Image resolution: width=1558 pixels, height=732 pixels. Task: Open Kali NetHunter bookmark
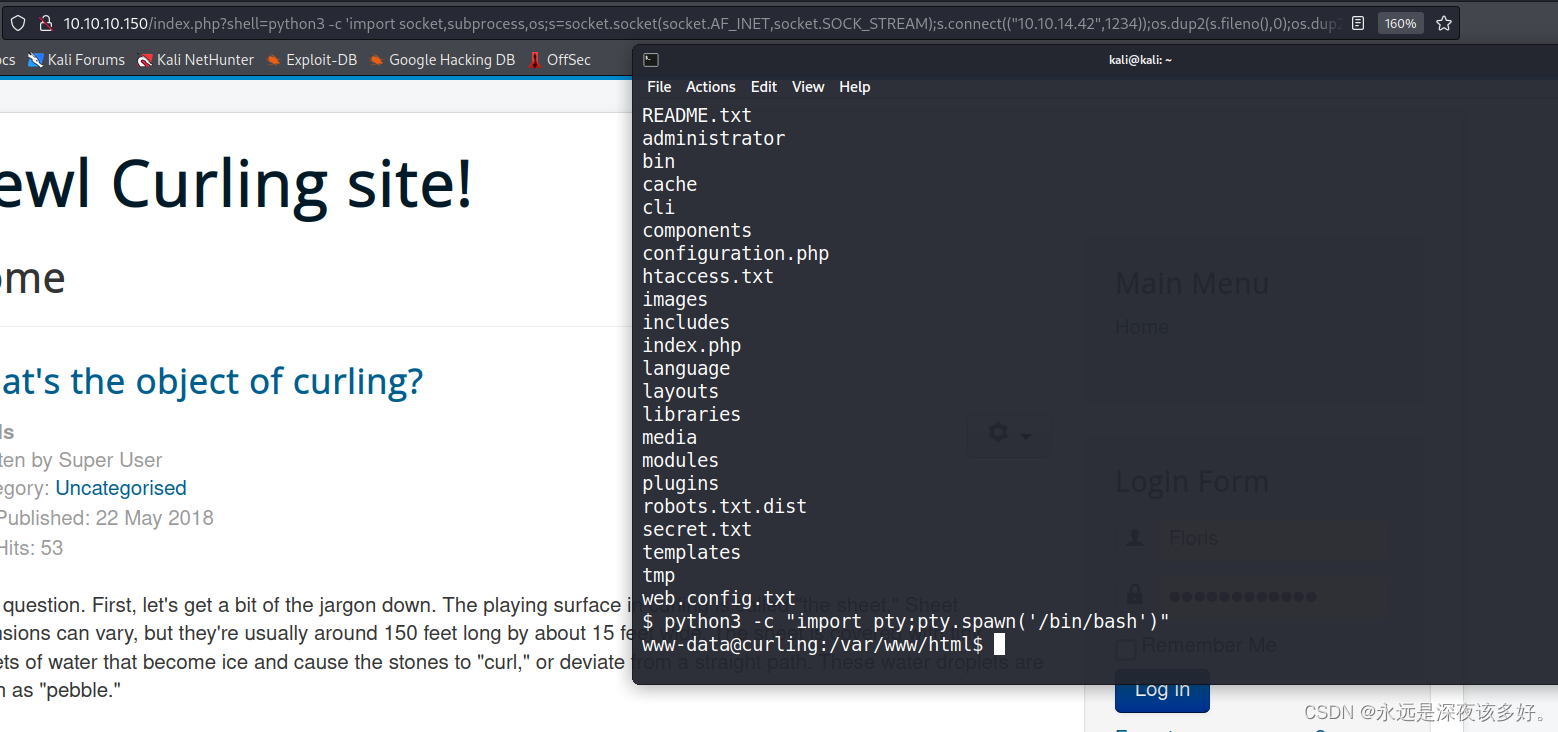tap(195, 60)
